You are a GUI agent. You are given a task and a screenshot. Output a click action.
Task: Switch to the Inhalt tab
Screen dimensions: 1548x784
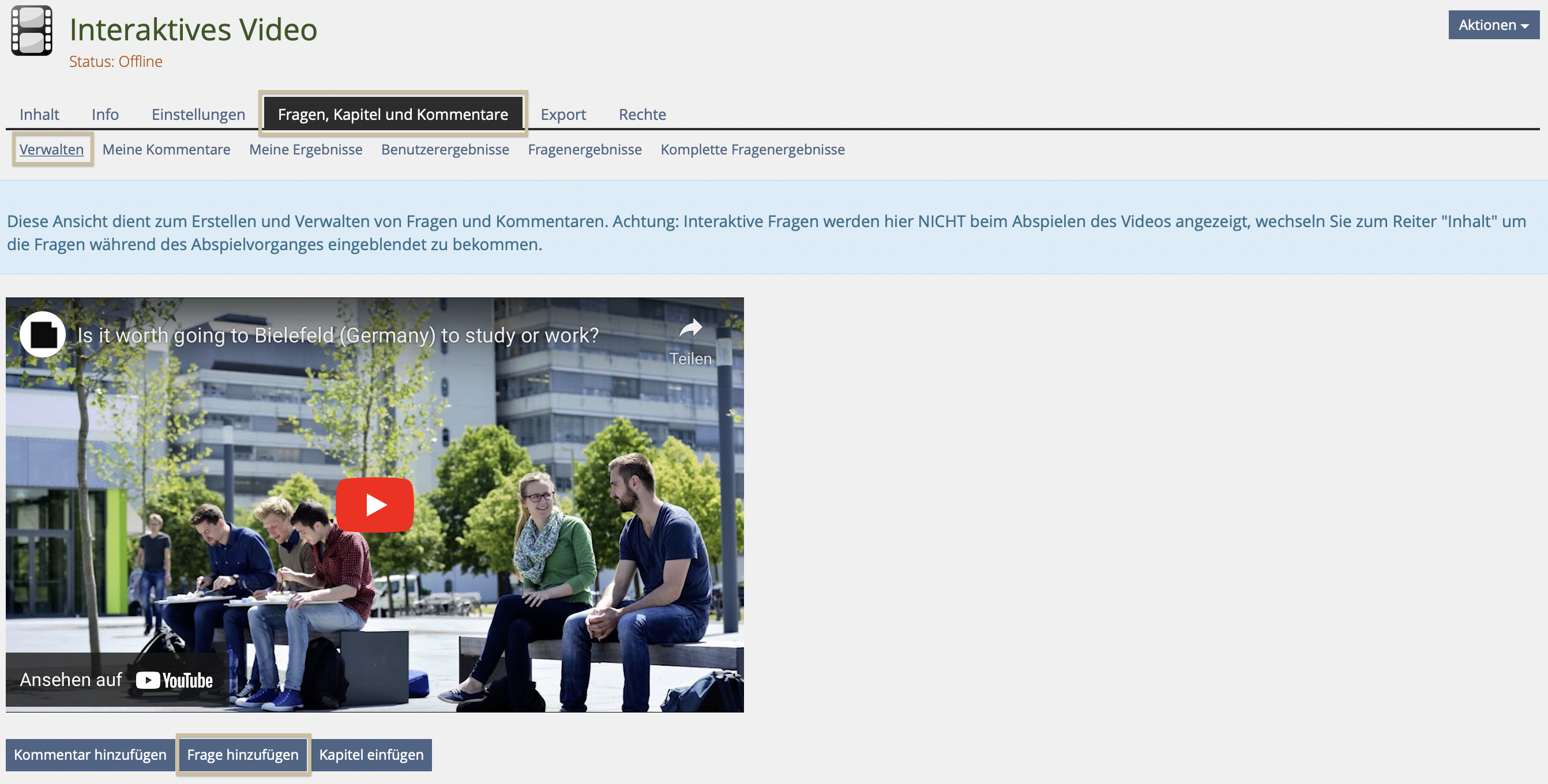[x=39, y=114]
